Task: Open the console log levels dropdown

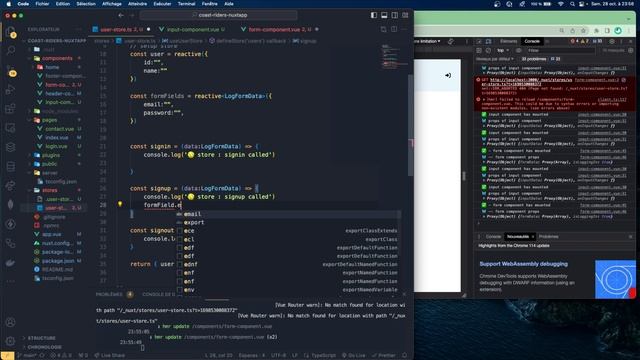Action: pyautogui.click(x=495, y=59)
